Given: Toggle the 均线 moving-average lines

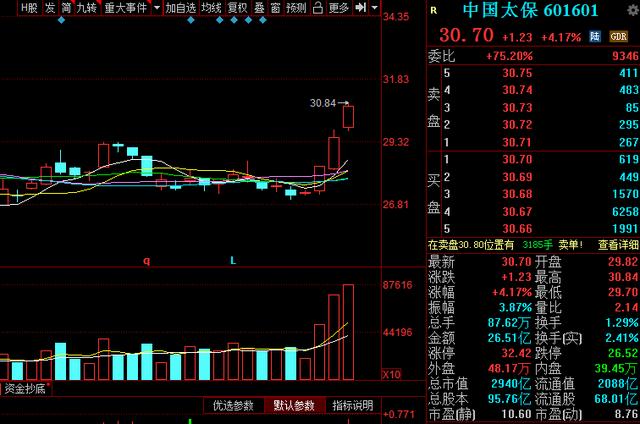Looking at the screenshot, I should click(x=211, y=8).
